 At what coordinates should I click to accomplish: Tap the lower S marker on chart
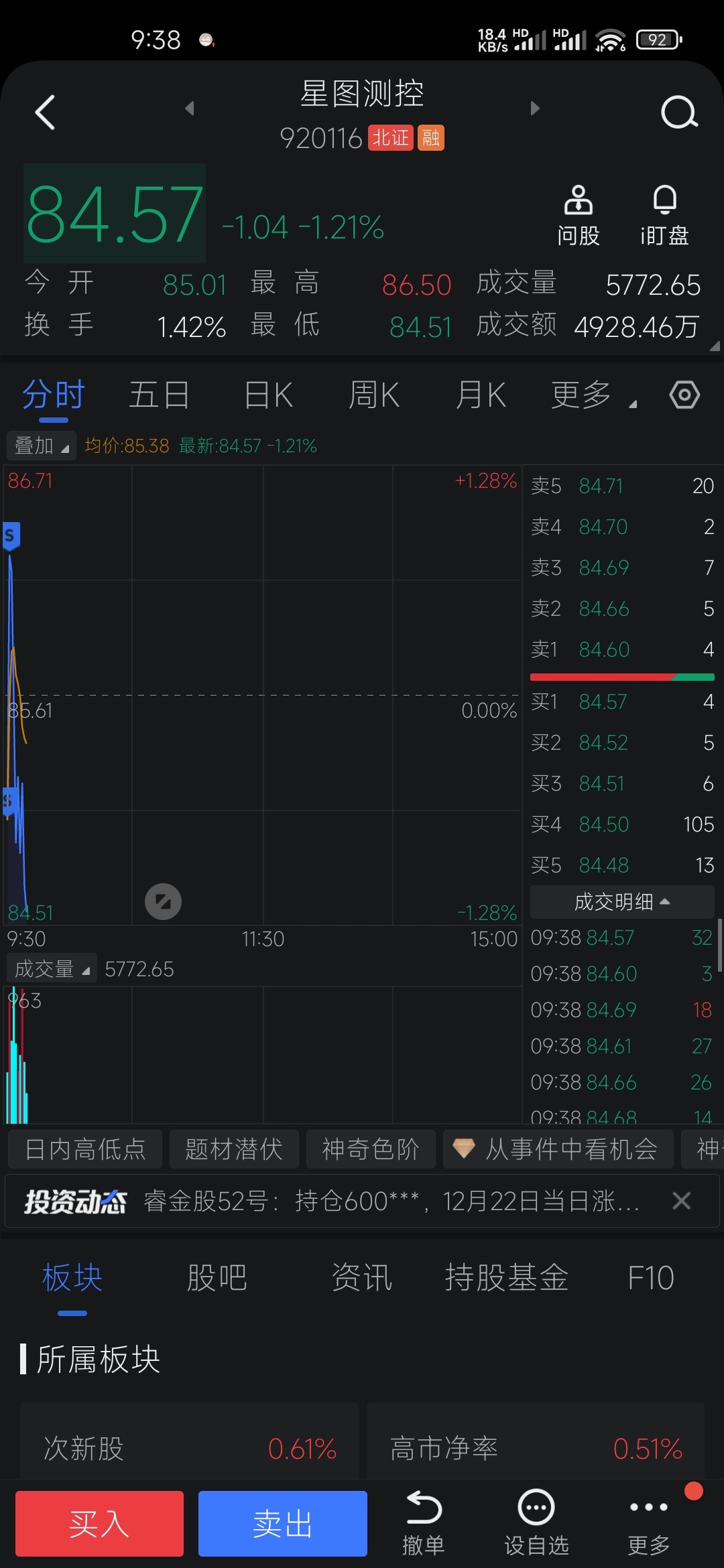click(8, 801)
